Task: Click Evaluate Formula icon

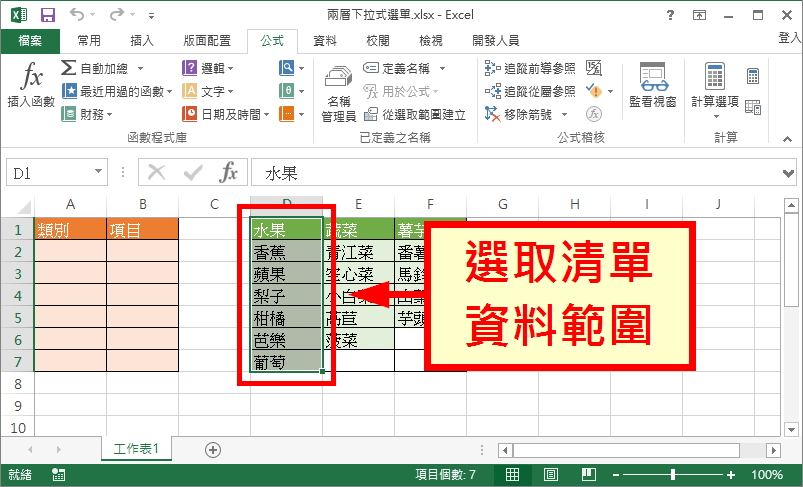Action: tap(594, 114)
